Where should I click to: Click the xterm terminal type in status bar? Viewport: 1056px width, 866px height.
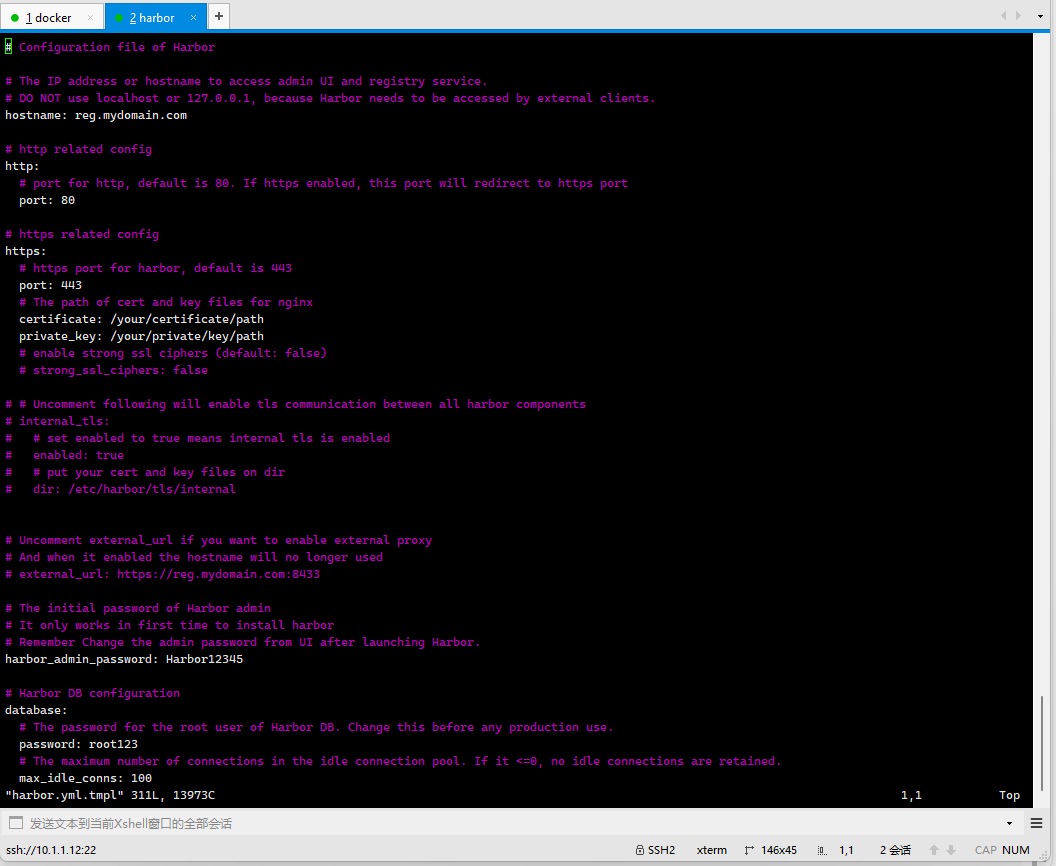711,850
